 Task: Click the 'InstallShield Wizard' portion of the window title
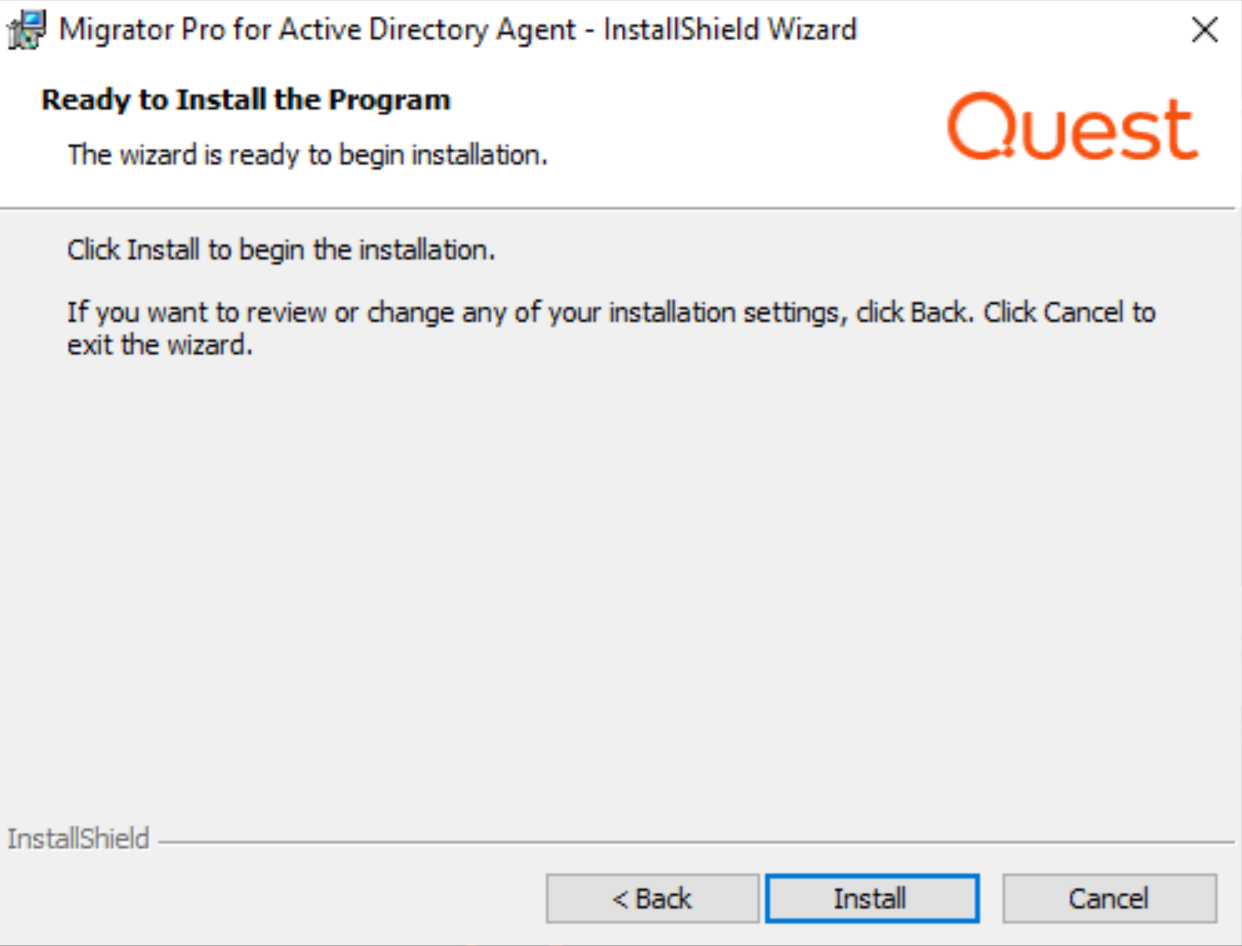coord(730,30)
